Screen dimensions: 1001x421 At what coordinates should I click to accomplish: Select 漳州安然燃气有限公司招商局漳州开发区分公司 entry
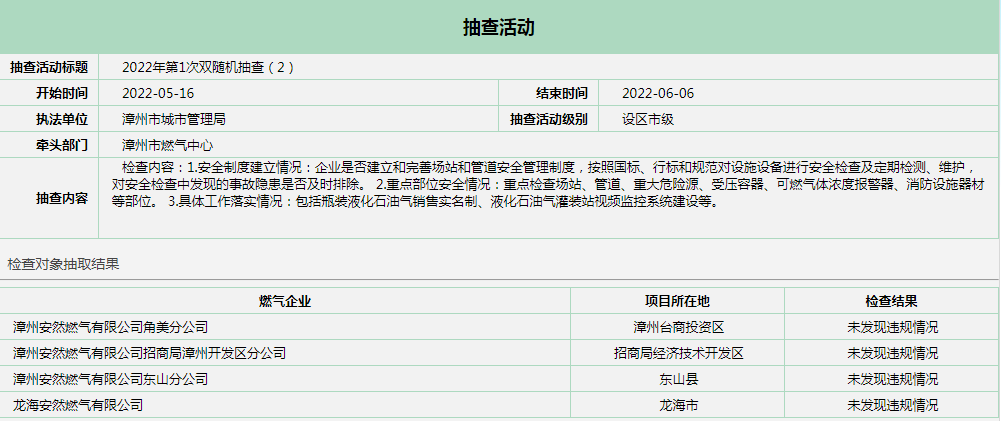click(x=149, y=353)
